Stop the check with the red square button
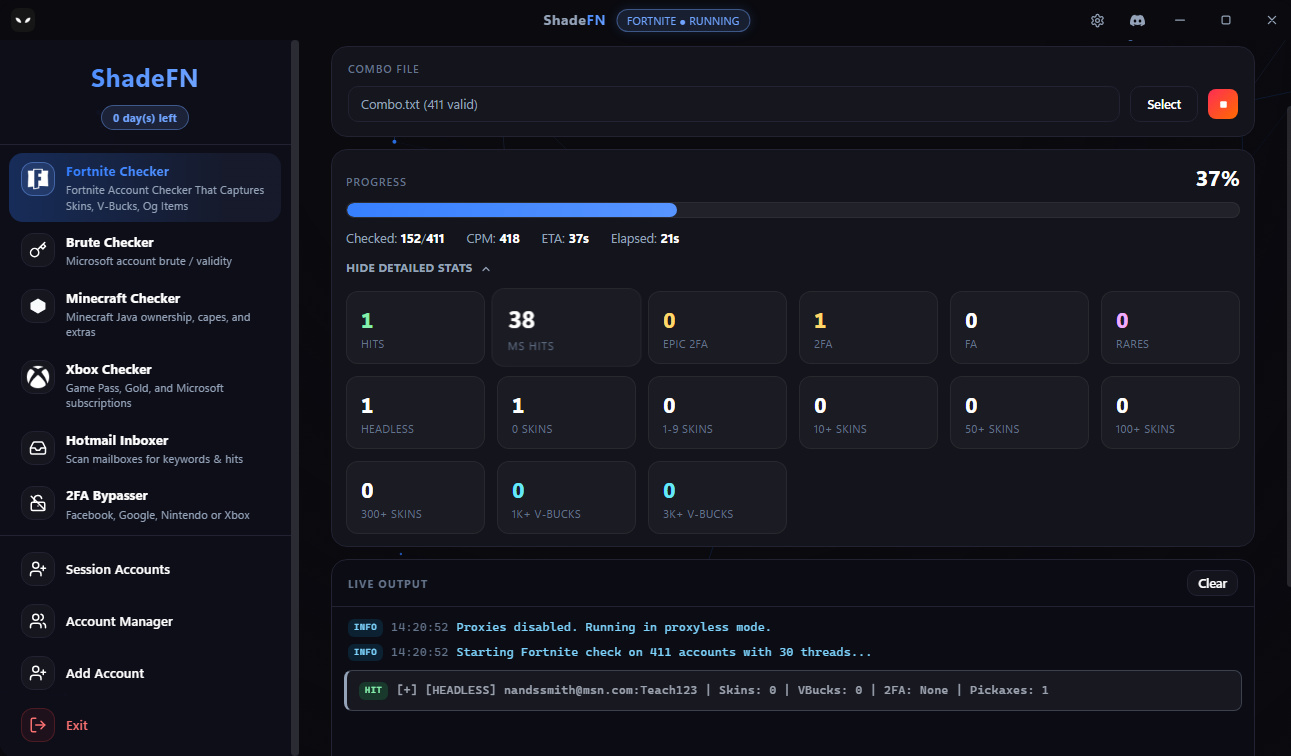The height and width of the screenshot is (756, 1291). point(1223,104)
